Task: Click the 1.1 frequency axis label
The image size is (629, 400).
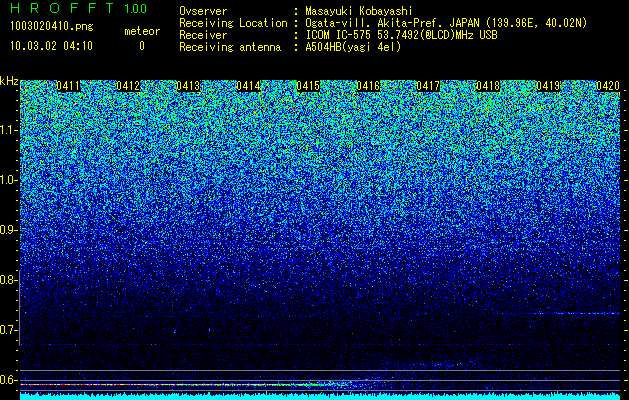Action: coord(8,130)
